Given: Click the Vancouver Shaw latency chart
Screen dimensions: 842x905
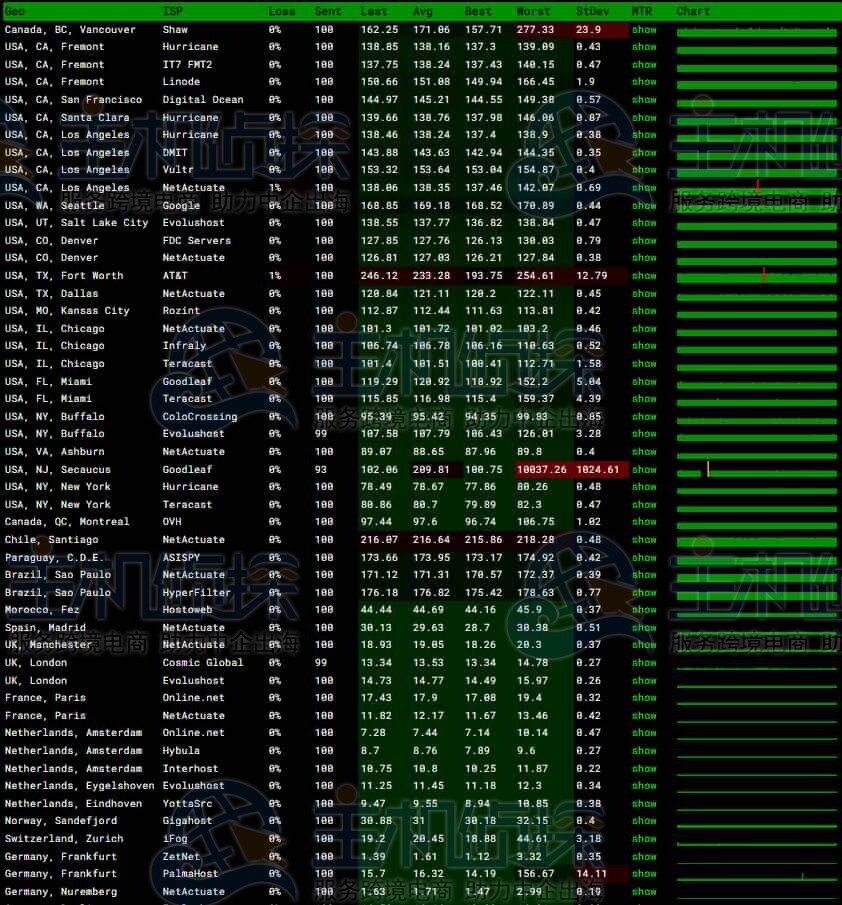Looking at the screenshot, I should pos(756,30).
